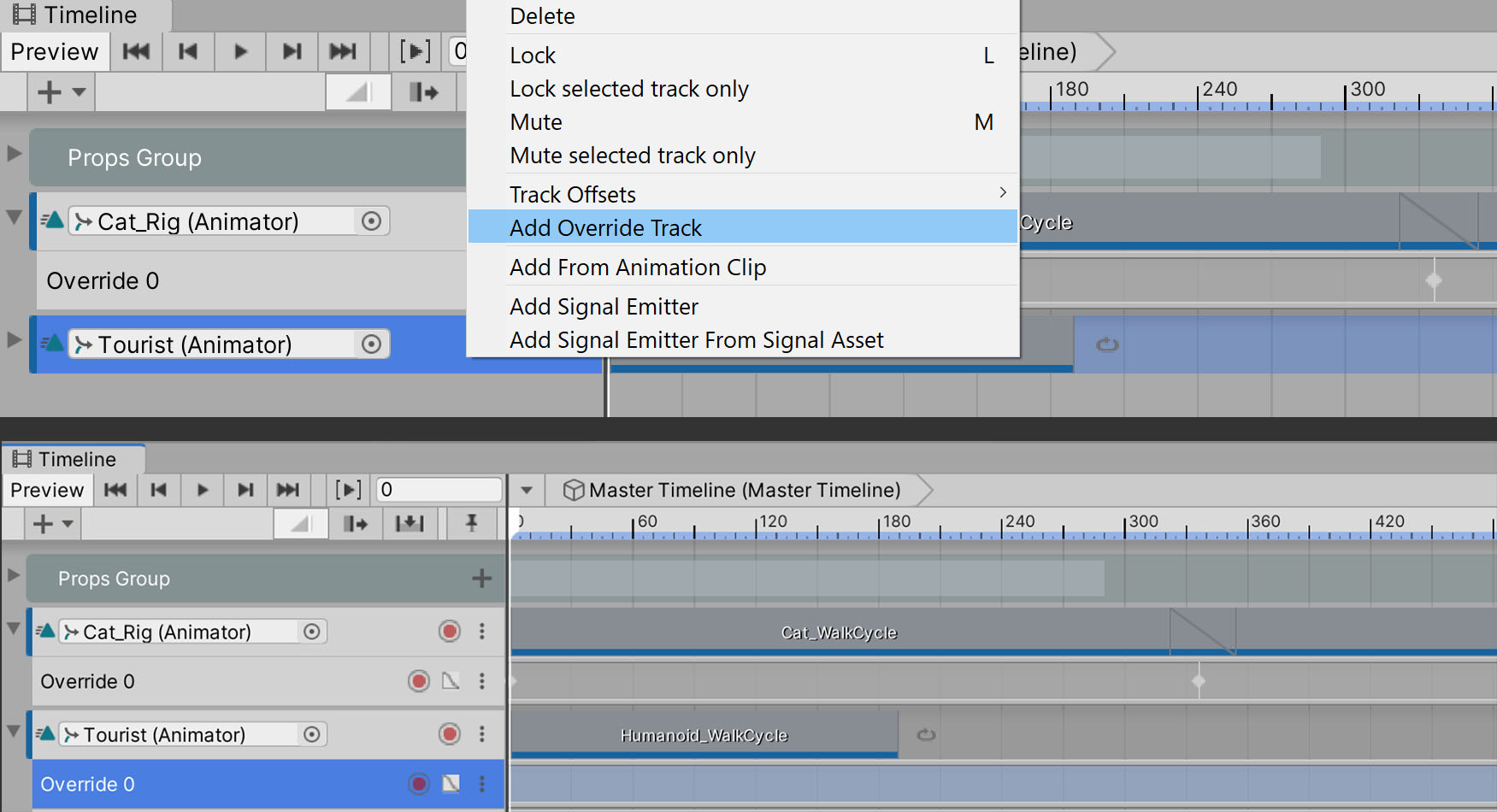Click avatar mask icon on Tourist's Override 0
Viewport: 1497px width, 812px height.
[451, 784]
